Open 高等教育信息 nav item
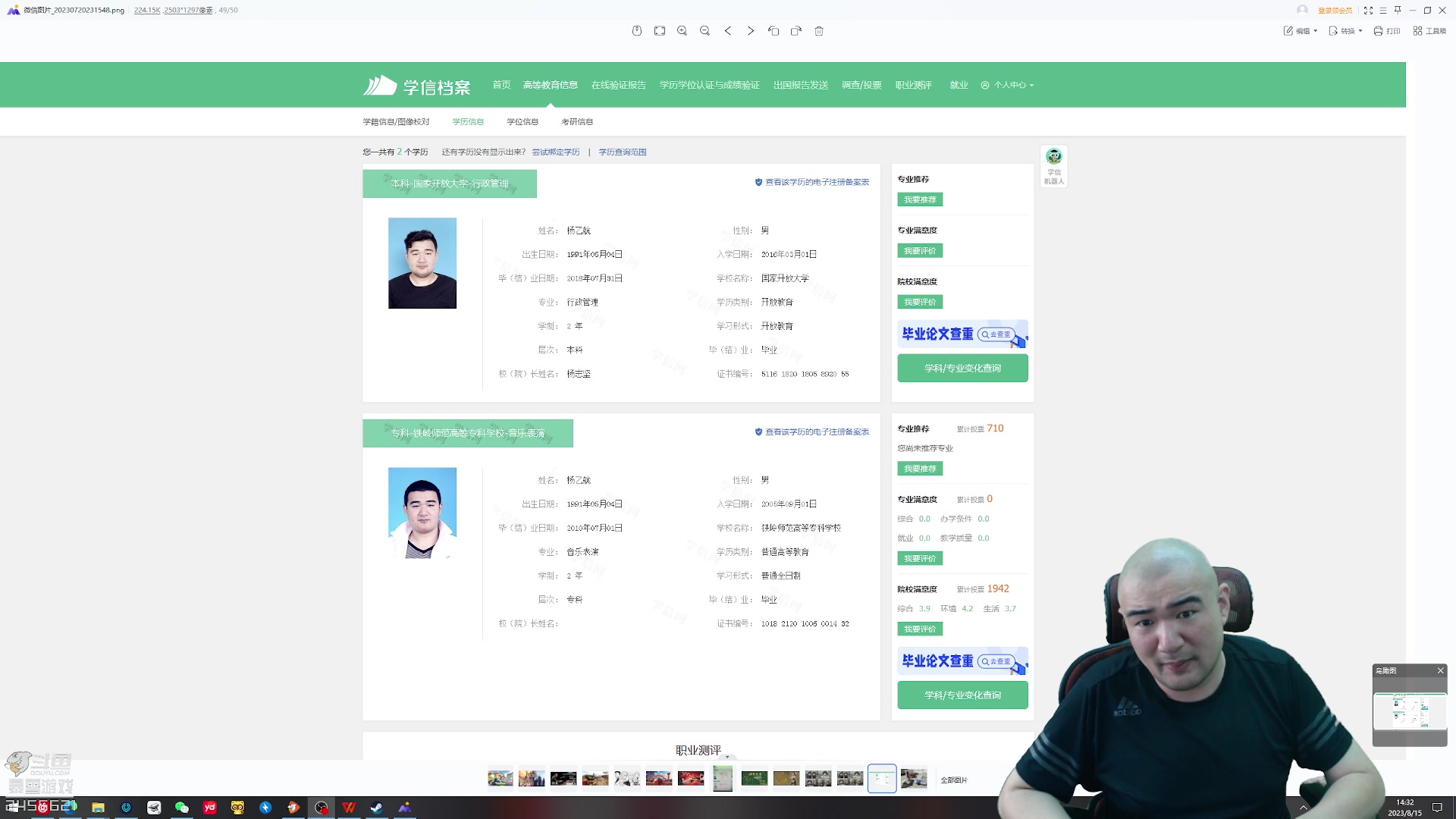Image resolution: width=1456 pixels, height=819 pixels. [x=551, y=85]
